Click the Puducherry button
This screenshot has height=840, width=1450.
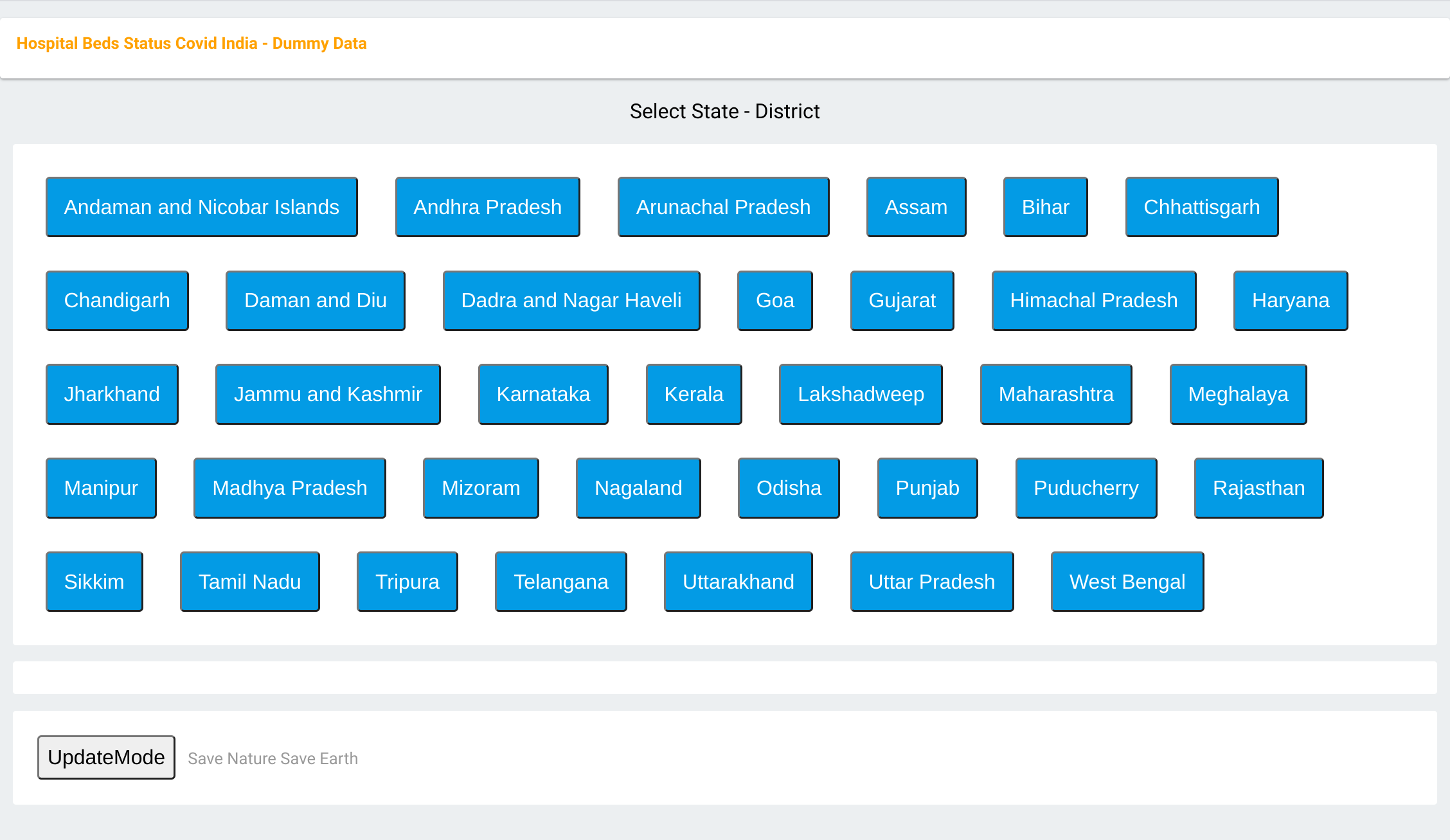click(x=1086, y=488)
